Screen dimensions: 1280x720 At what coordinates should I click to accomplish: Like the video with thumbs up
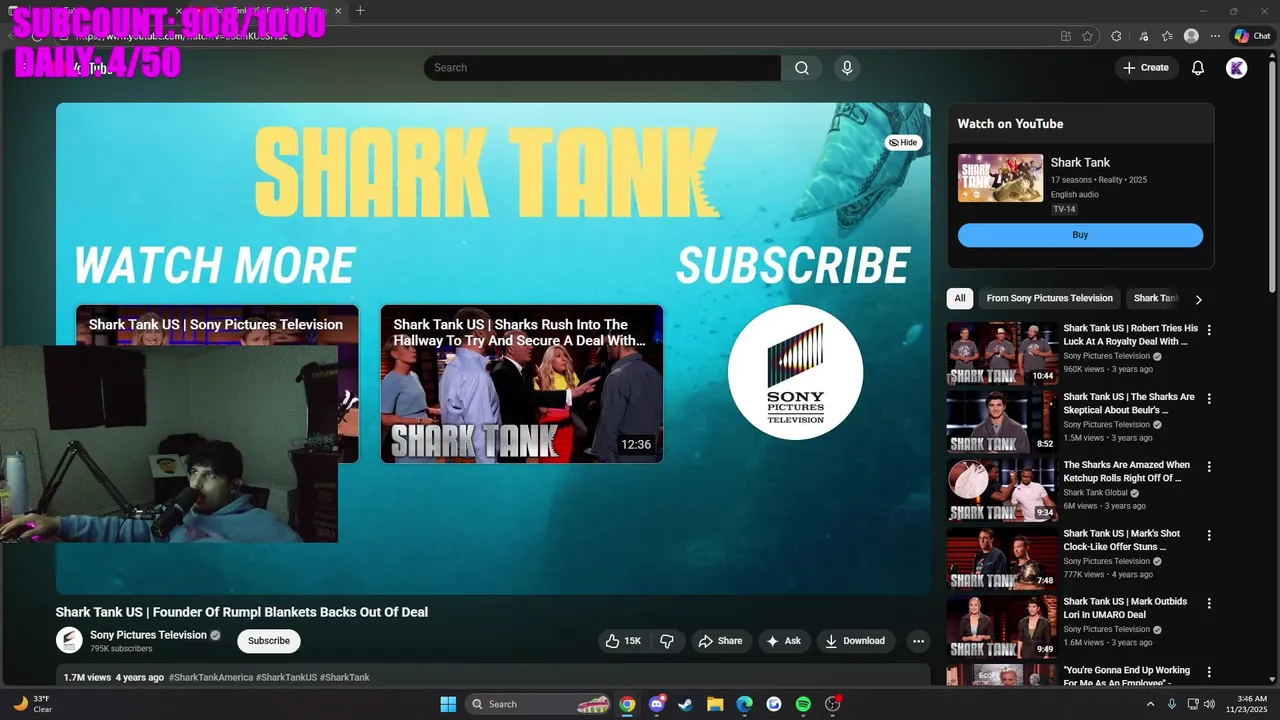coord(624,641)
